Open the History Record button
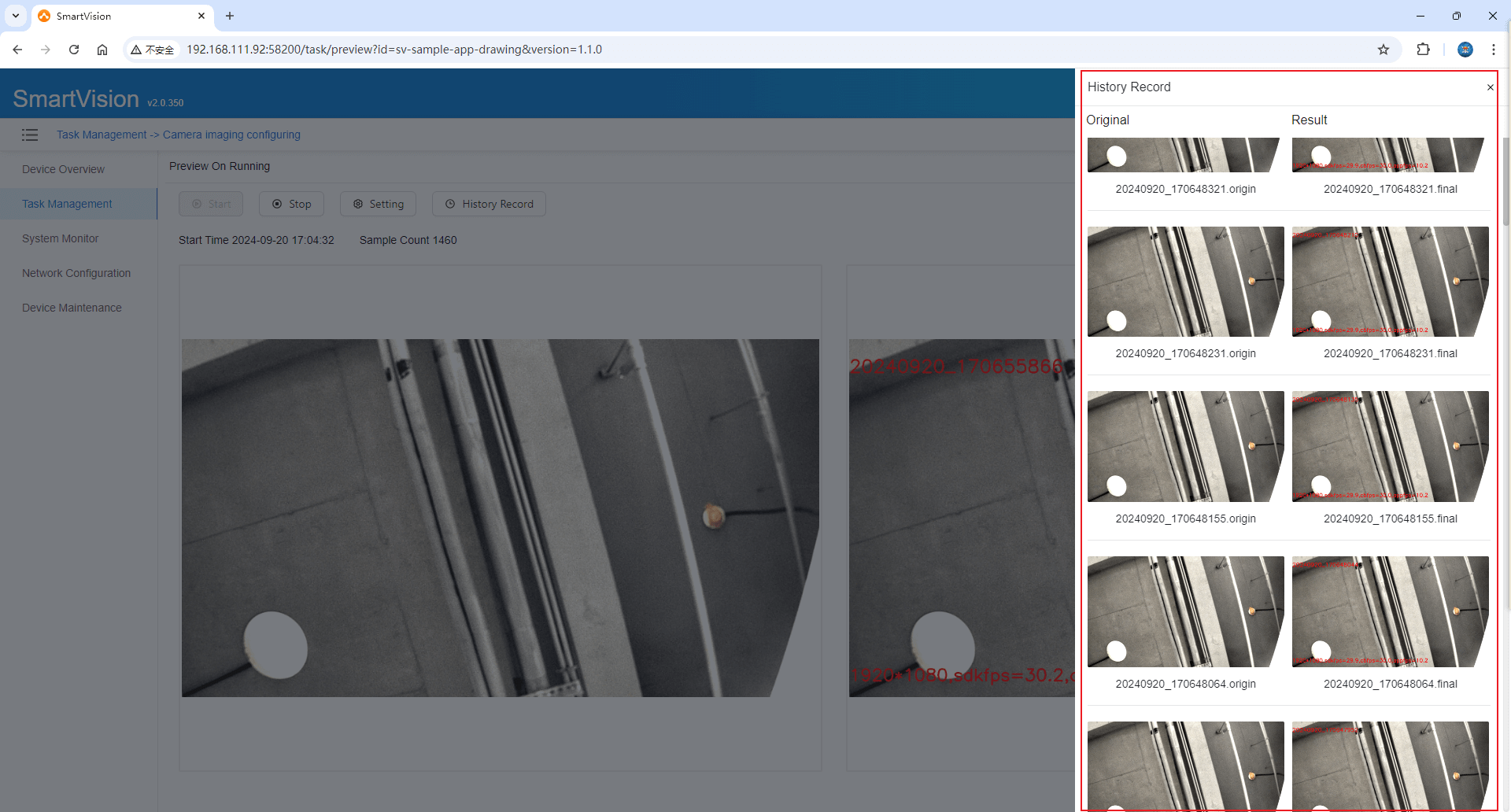This screenshot has width=1511, height=812. point(489,204)
